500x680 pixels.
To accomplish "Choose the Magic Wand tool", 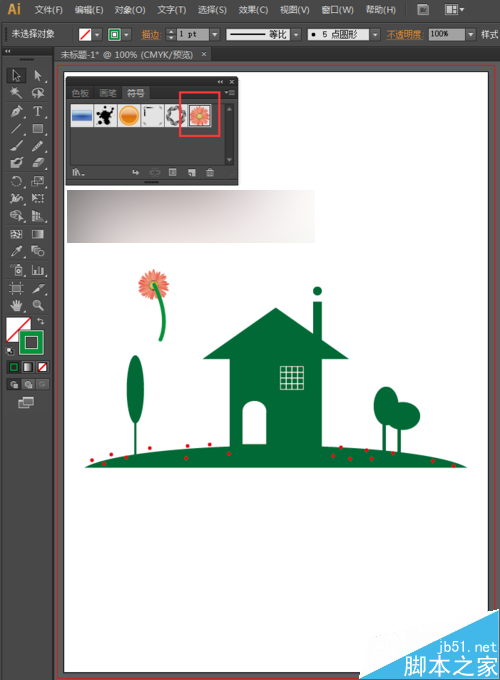I will coord(16,93).
